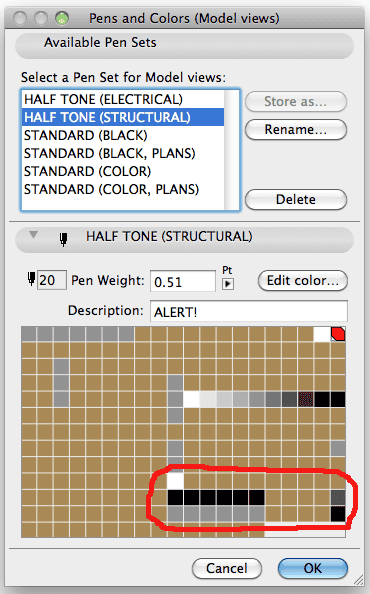370x594 pixels.
Task: Select the red pen 20 color swatch
Action: [x=338, y=334]
